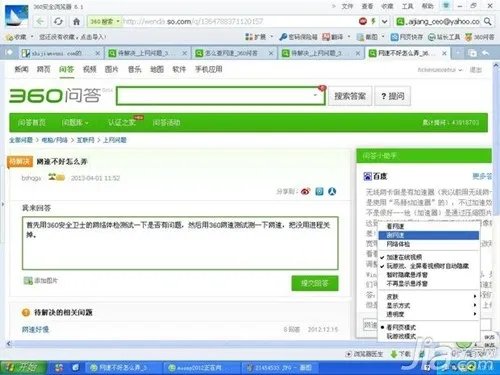Image resolution: width=500 pixels, height=375 pixels.
Task: Click the magnifier icon in browser search box
Action: (487, 21)
